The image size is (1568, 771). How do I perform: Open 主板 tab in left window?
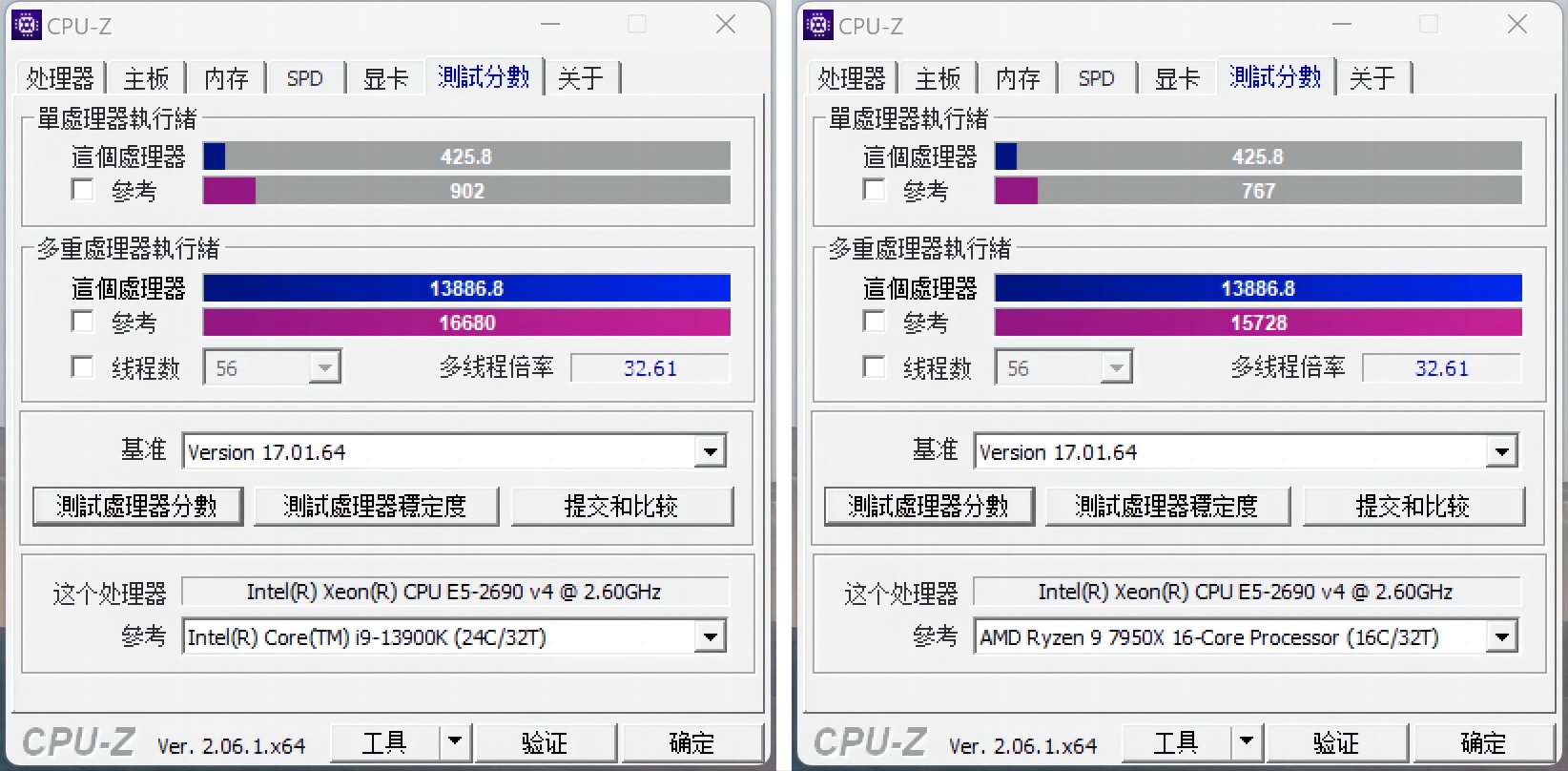click(146, 77)
